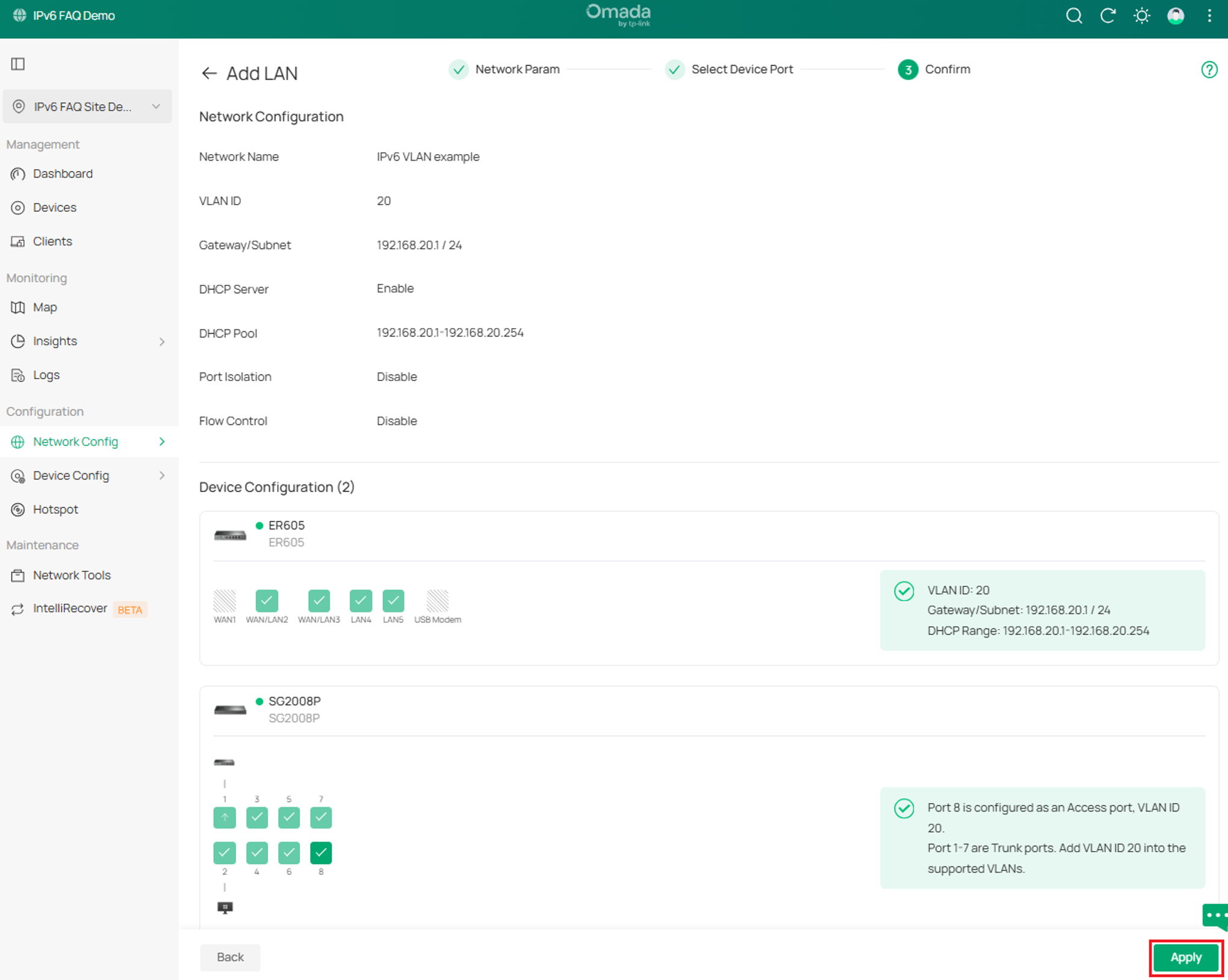Open Dashboard from the sidebar
This screenshot has width=1228, height=980.
pyautogui.click(x=63, y=173)
